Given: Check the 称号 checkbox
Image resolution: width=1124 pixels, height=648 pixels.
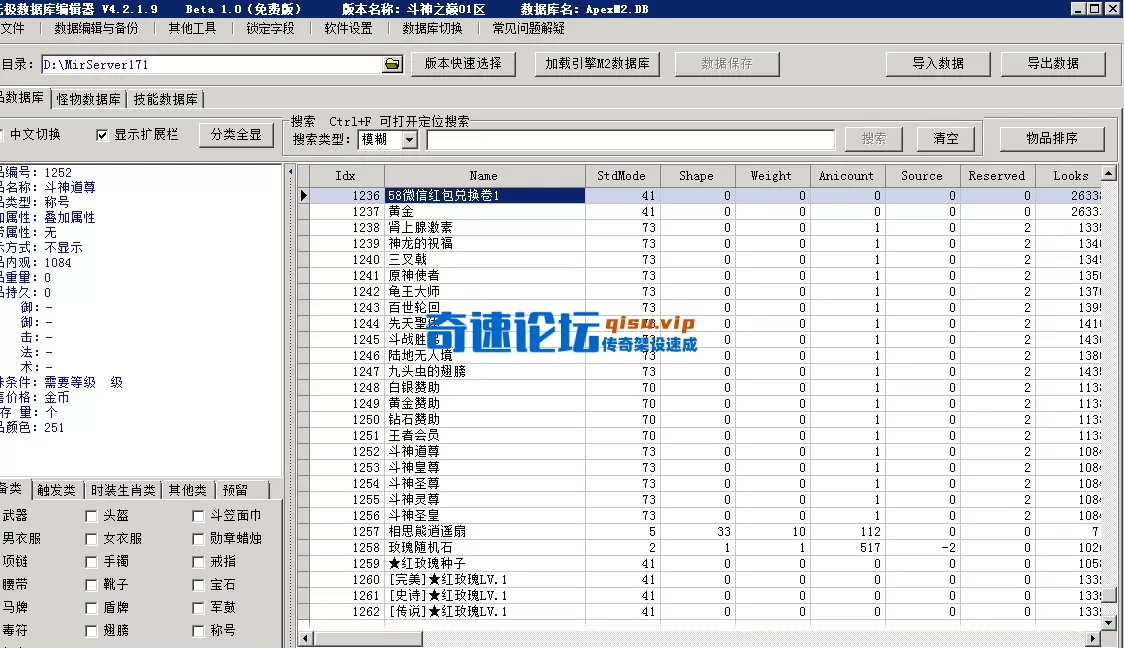Looking at the screenshot, I should 199,631.
